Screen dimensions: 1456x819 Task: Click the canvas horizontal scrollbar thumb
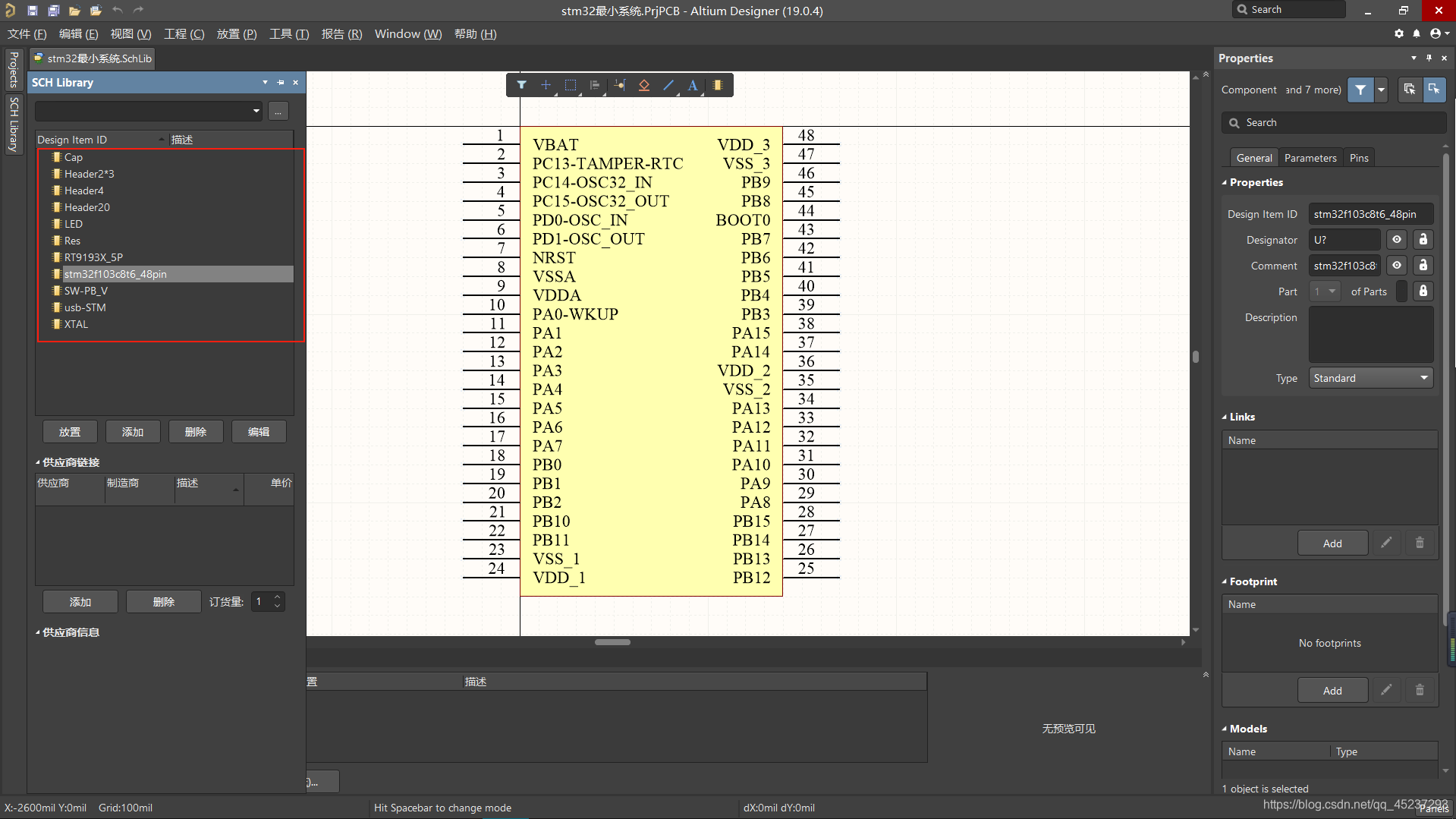pyautogui.click(x=612, y=642)
